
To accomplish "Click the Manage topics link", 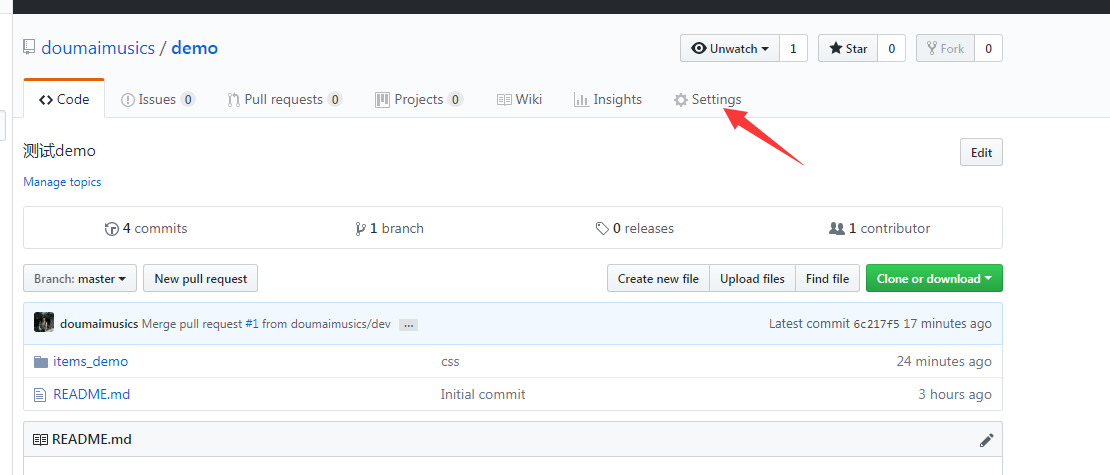I will tap(62, 182).
